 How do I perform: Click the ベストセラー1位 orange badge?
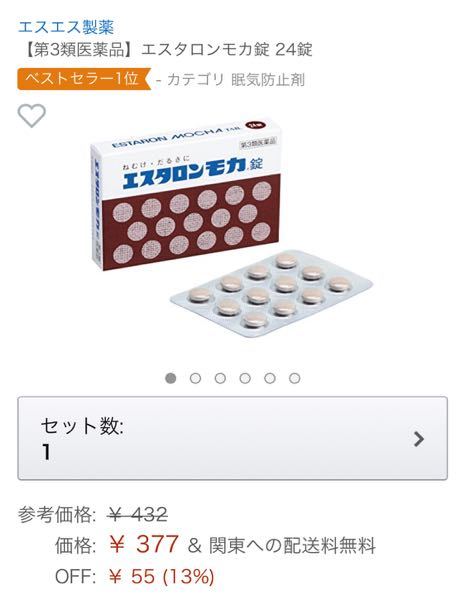(84, 79)
